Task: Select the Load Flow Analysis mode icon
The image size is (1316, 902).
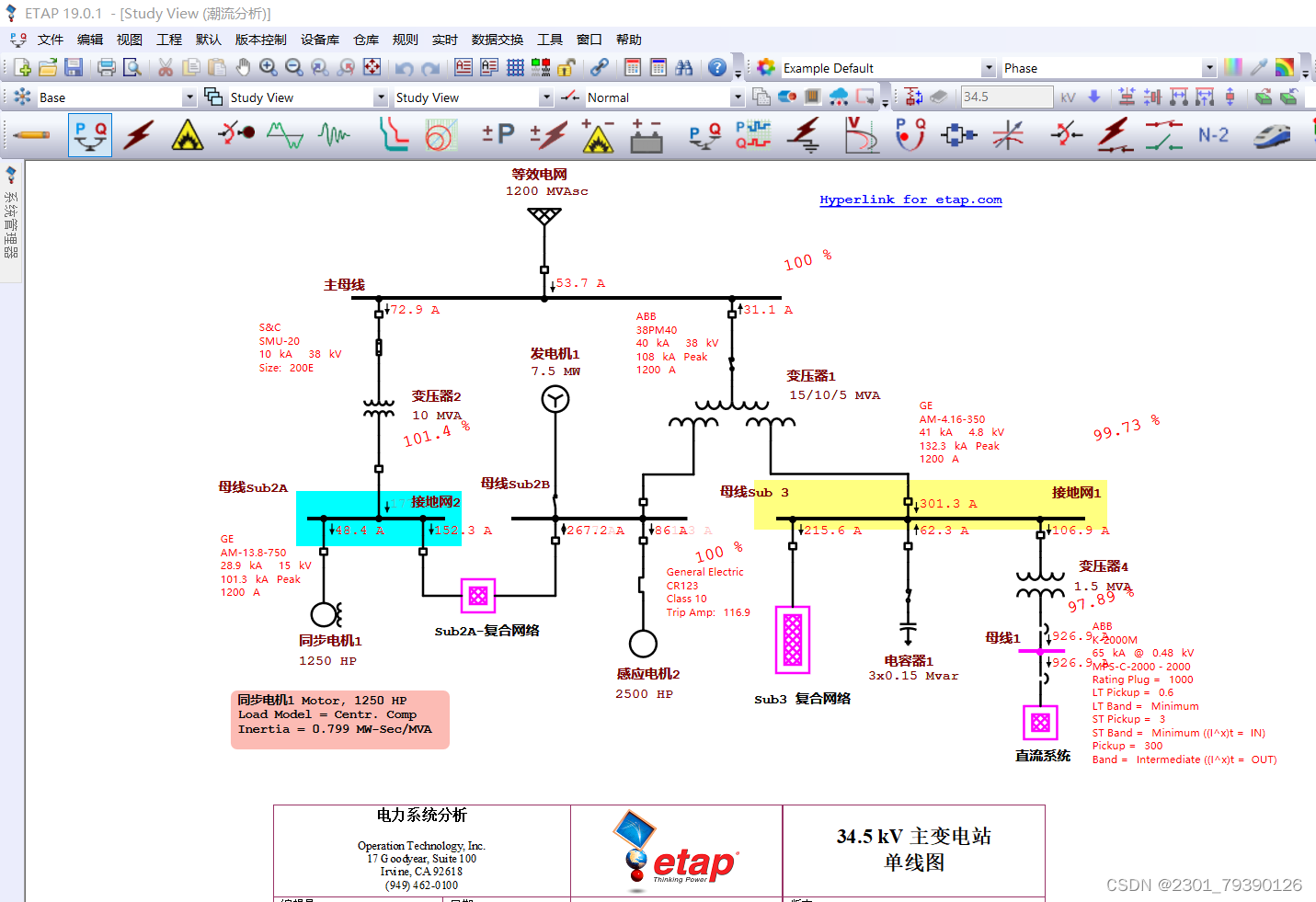Action: 89,135
